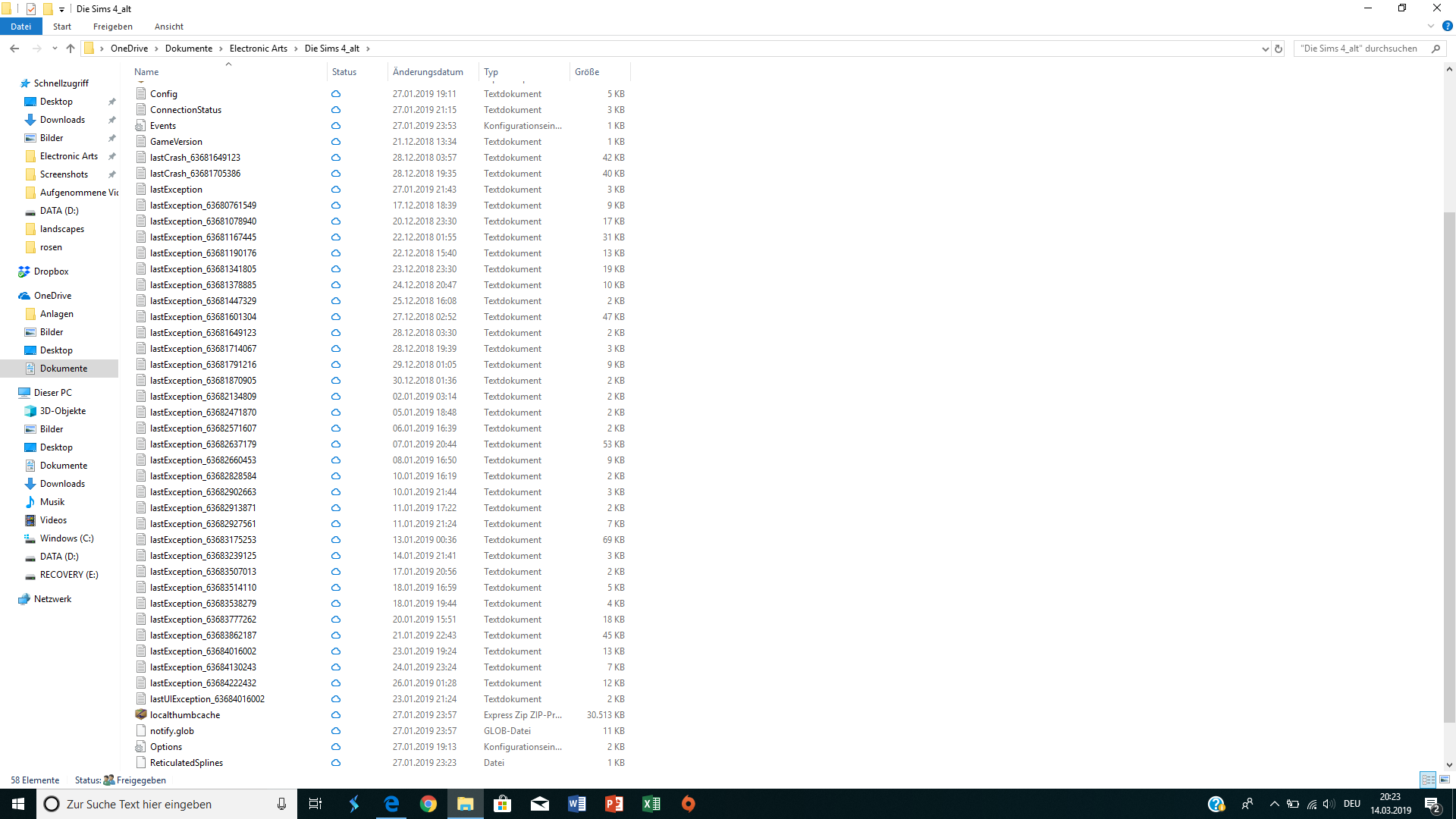Open Schnellzugriff in navigation pane
The width and height of the screenshot is (1456, 819).
pyautogui.click(x=61, y=83)
